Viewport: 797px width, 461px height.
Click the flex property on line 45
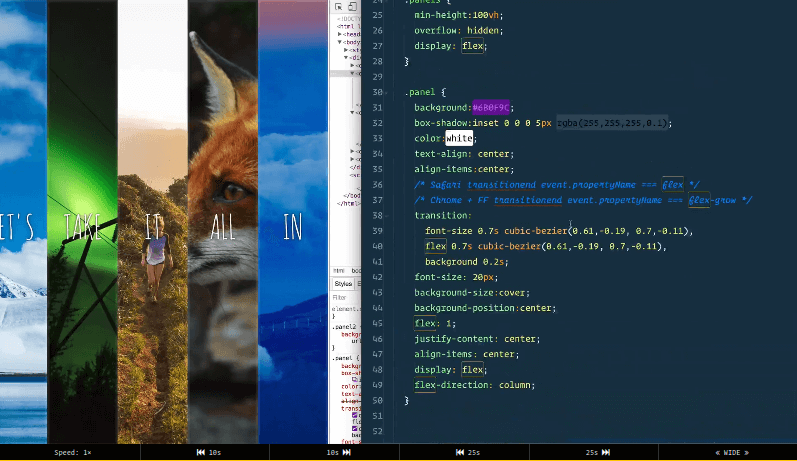[425, 324]
